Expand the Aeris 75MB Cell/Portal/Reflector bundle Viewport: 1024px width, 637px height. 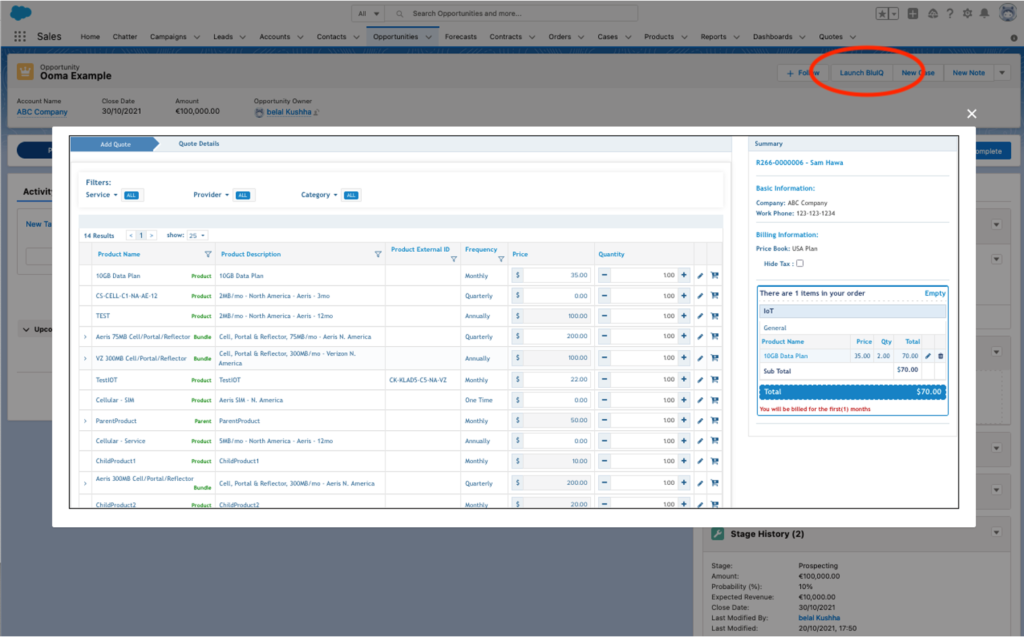pyautogui.click(x=87, y=337)
